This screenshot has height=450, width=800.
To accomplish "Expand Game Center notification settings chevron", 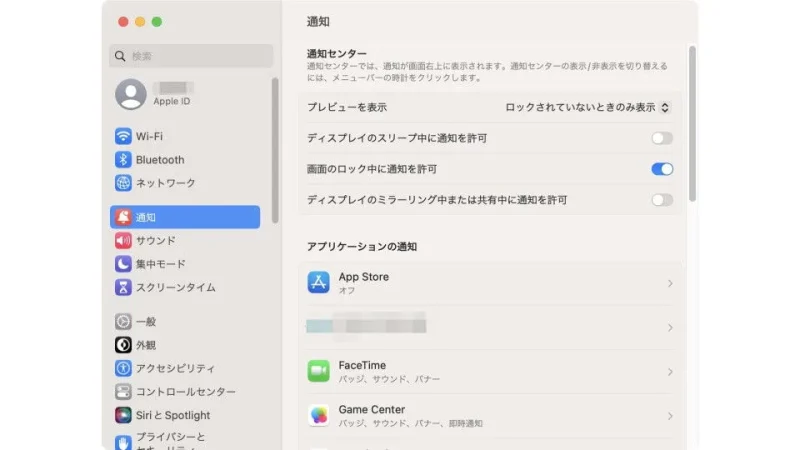I will (x=669, y=416).
